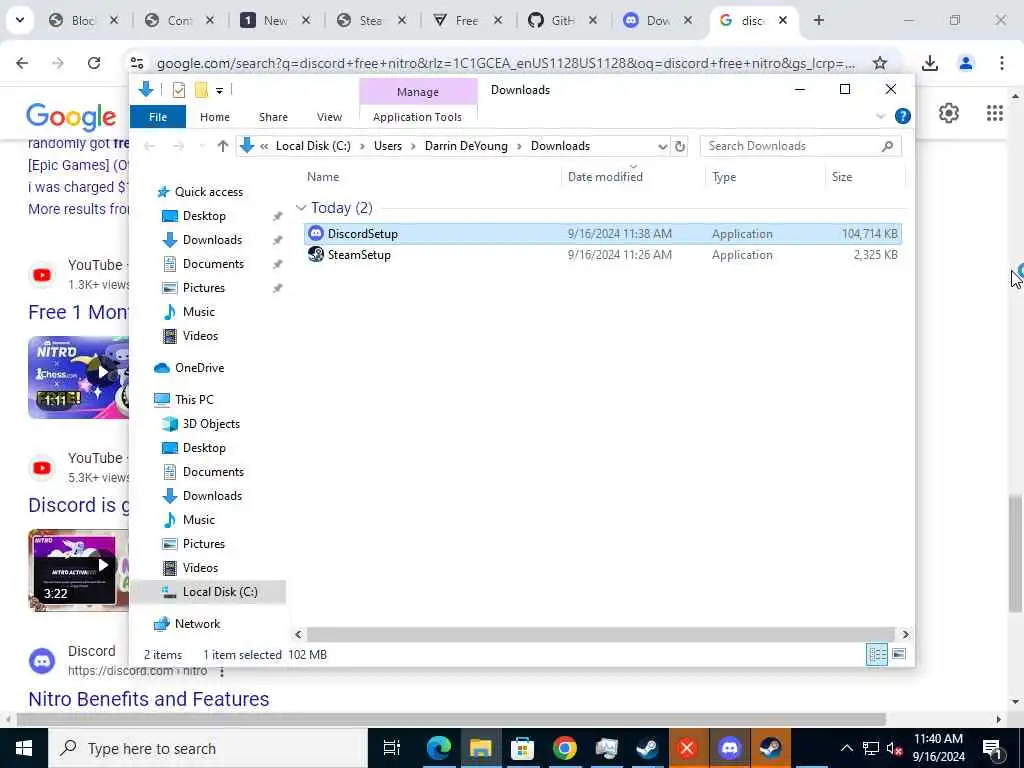Sort files by Type column
This screenshot has height=768, width=1024.
(x=724, y=177)
